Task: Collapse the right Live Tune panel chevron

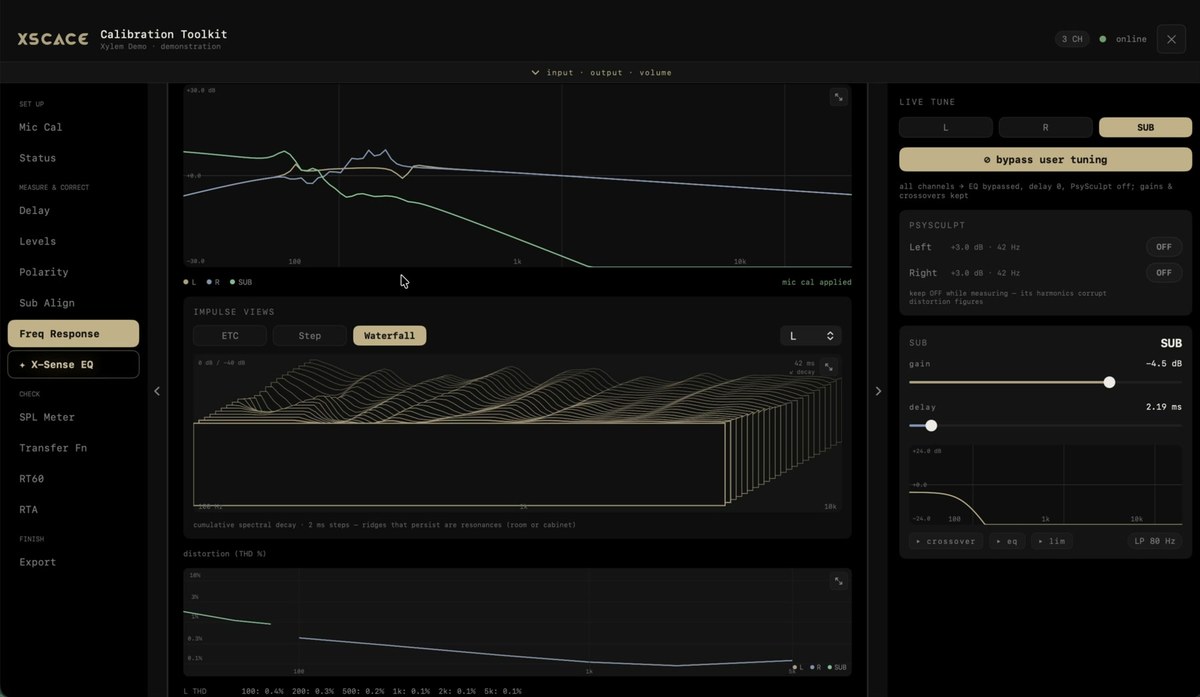Action: pyautogui.click(x=878, y=391)
